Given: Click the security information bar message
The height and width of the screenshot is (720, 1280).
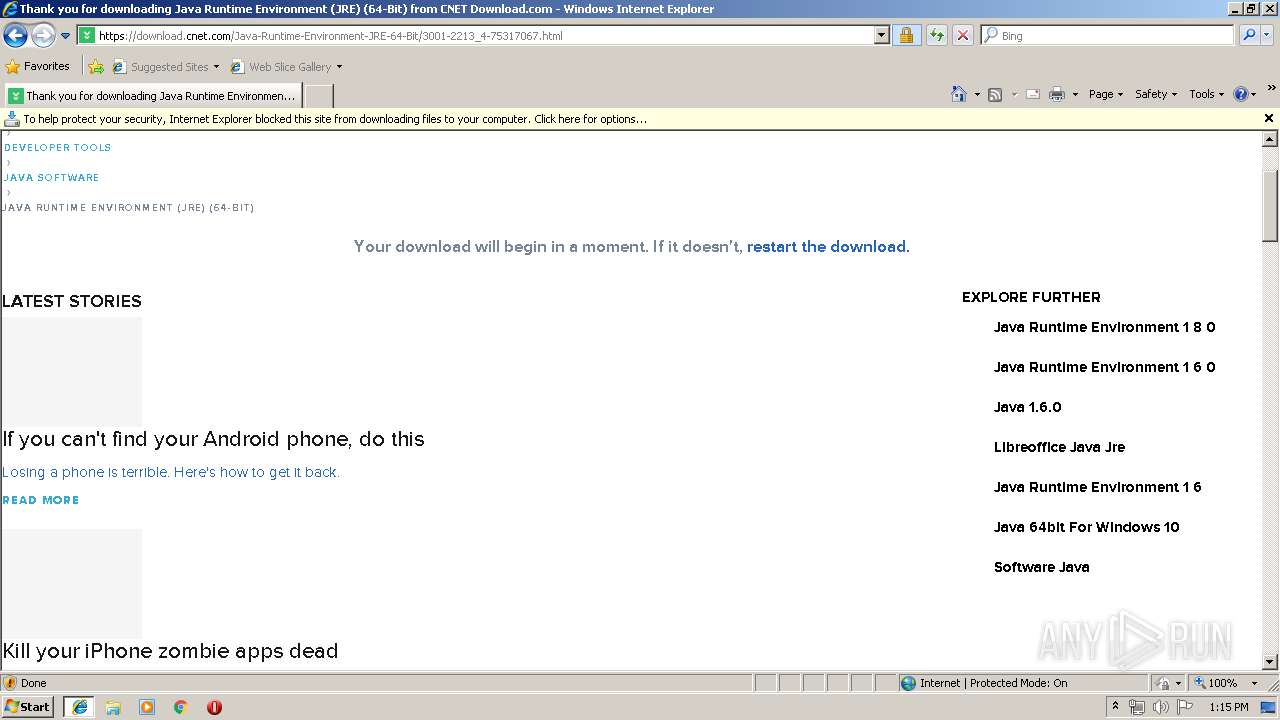Looking at the screenshot, I should [335, 119].
